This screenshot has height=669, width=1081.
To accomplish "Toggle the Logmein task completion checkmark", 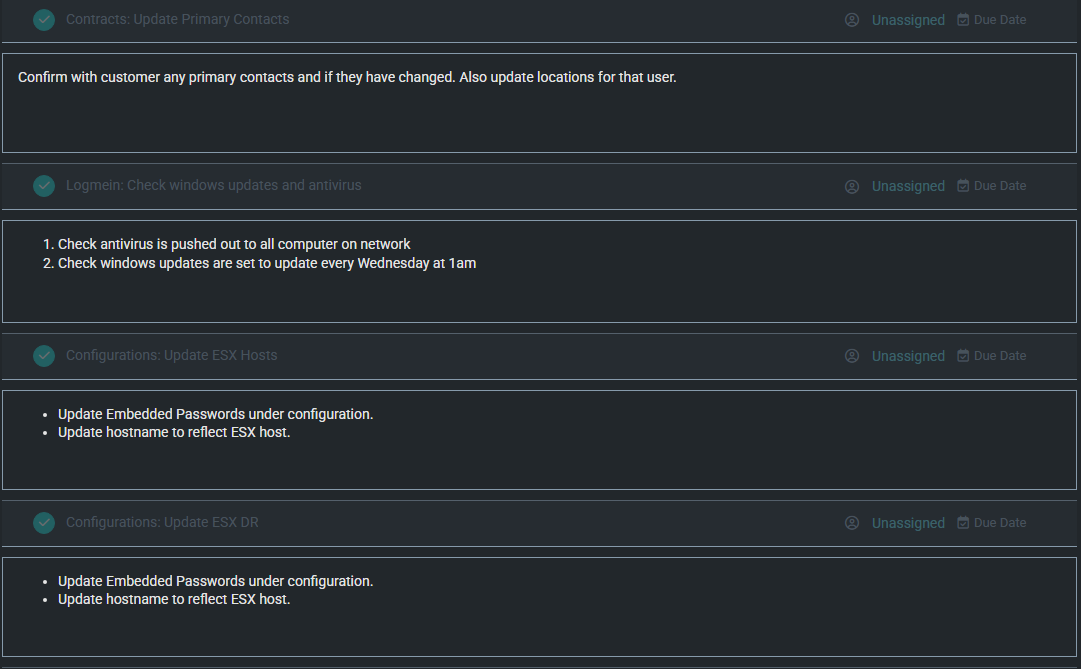I will [x=44, y=186].
